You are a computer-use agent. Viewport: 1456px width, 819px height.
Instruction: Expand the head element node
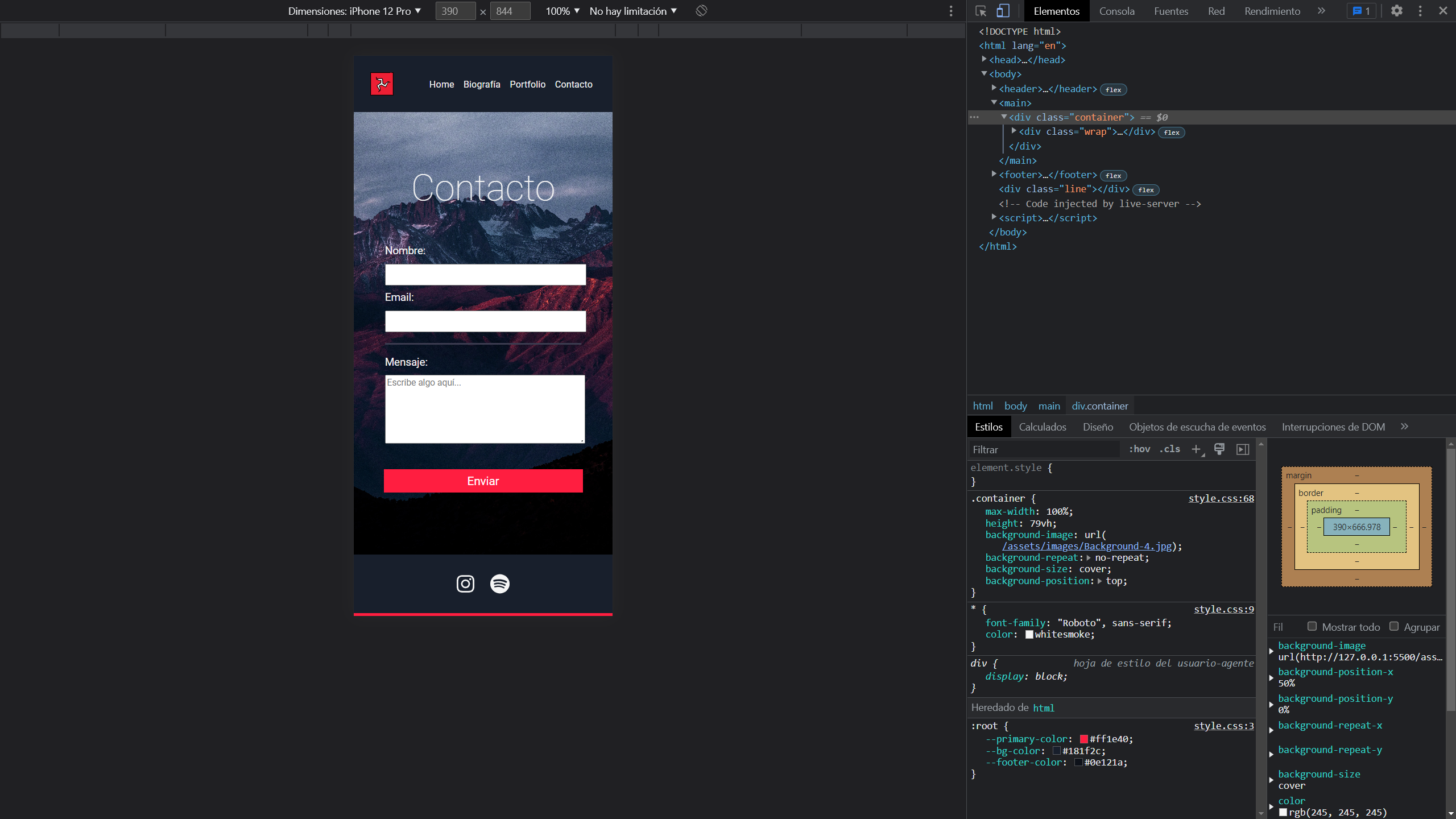pyautogui.click(x=984, y=59)
